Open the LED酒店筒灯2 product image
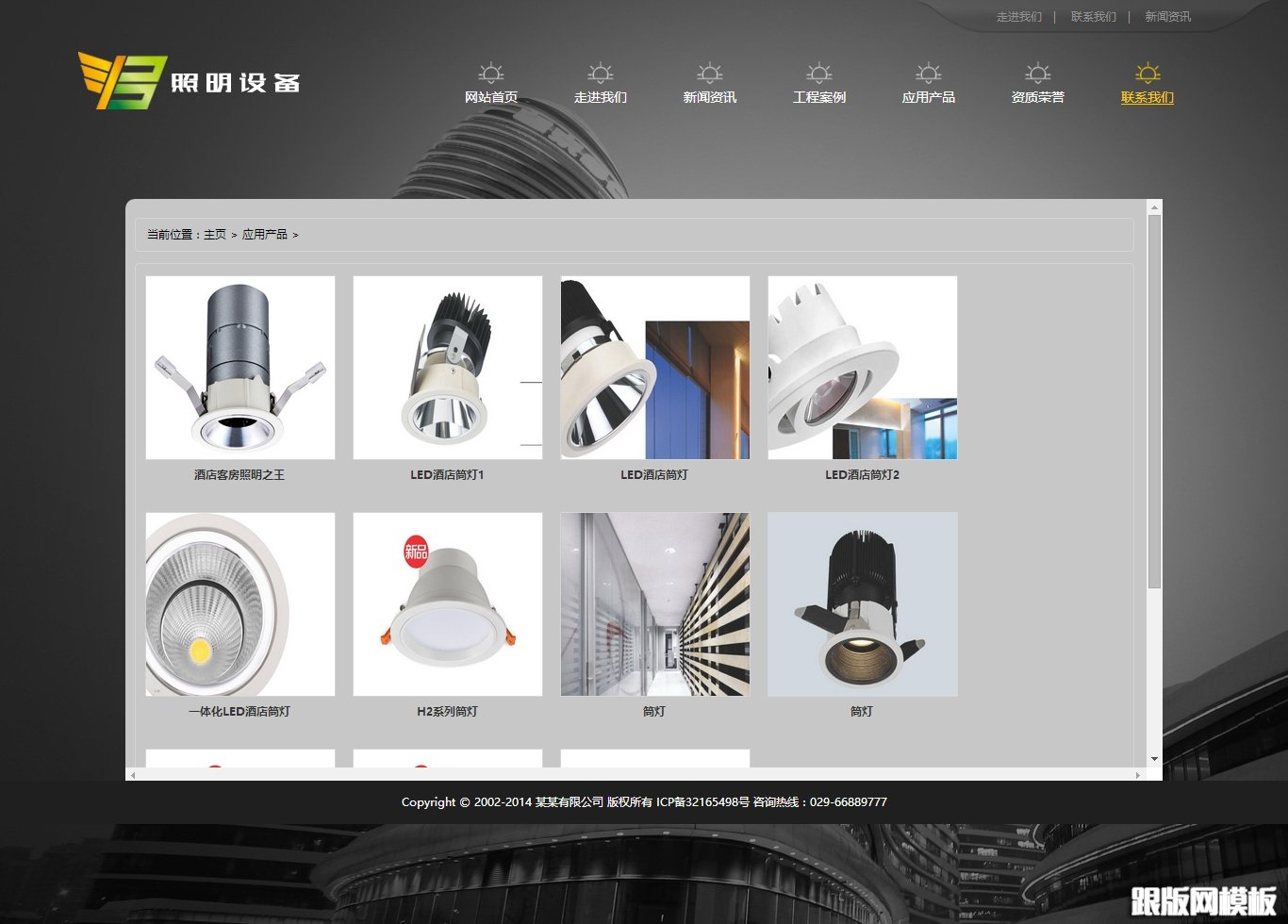 tap(863, 368)
